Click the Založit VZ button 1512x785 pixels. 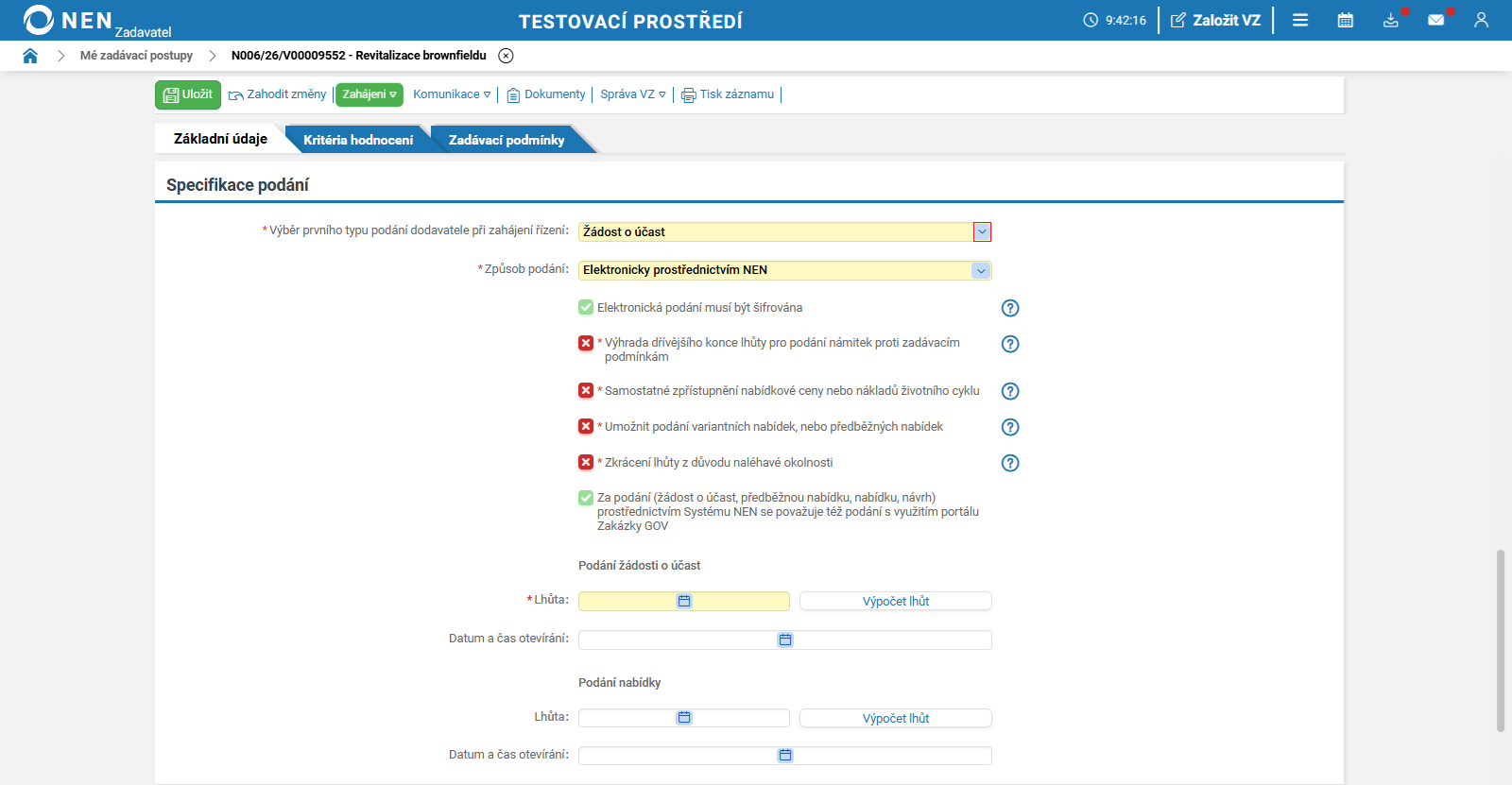click(1216, 20)
